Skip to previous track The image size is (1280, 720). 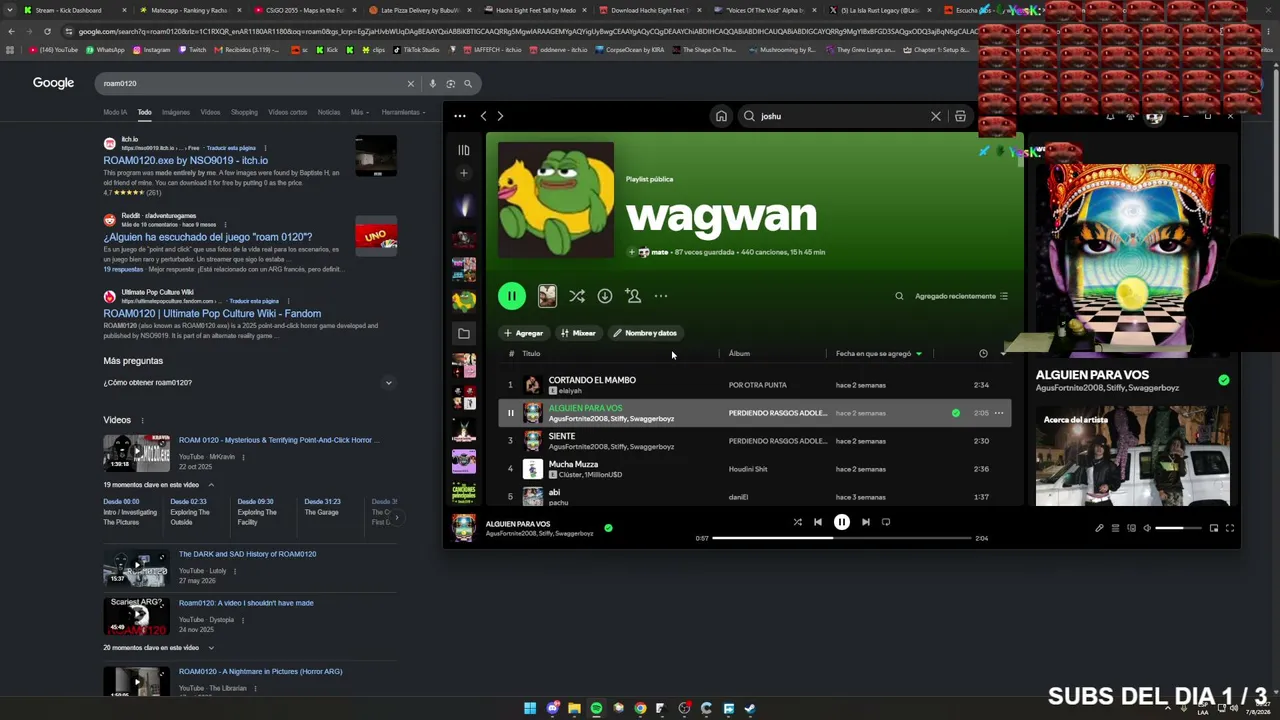tap(817, 522)
